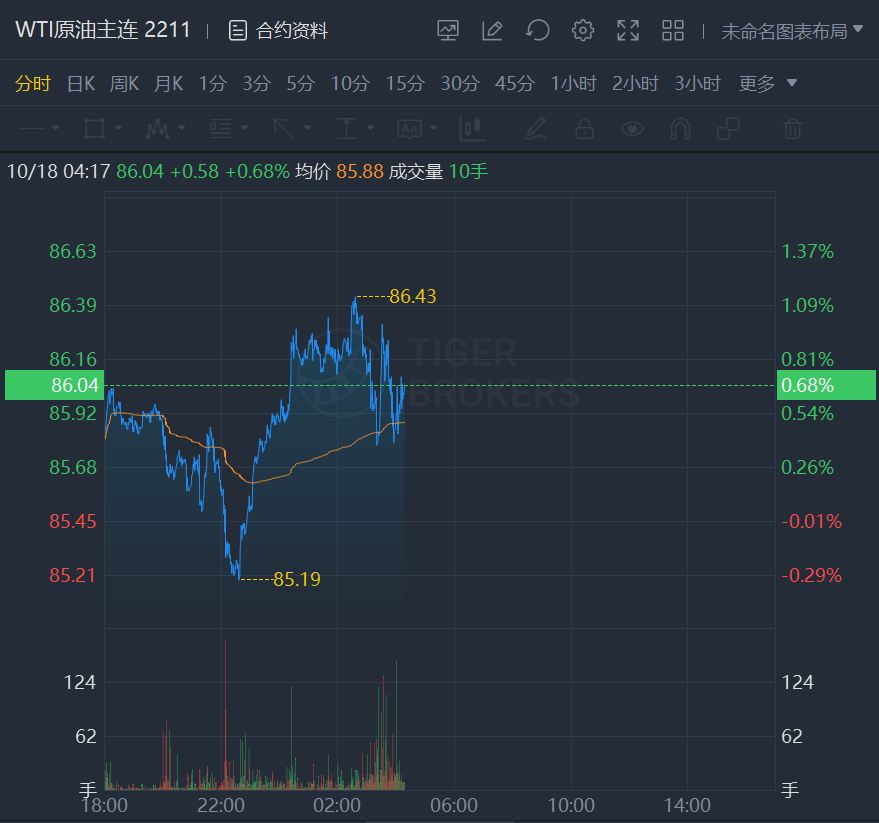Select the text annotation tool
879x823 pixels.
coord(410,128)
